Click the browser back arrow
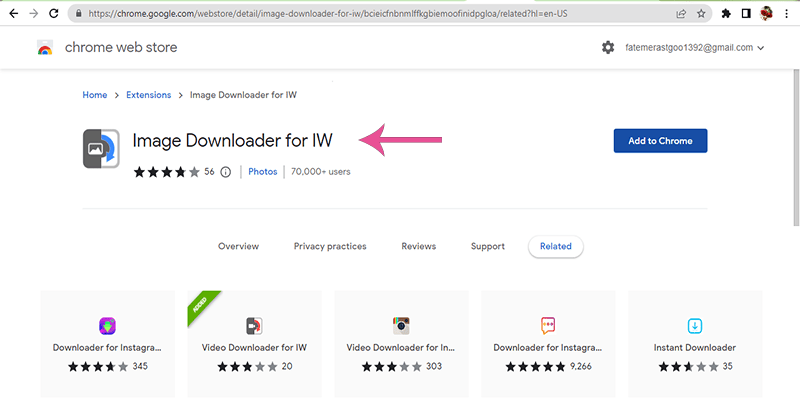 (11, 15)
